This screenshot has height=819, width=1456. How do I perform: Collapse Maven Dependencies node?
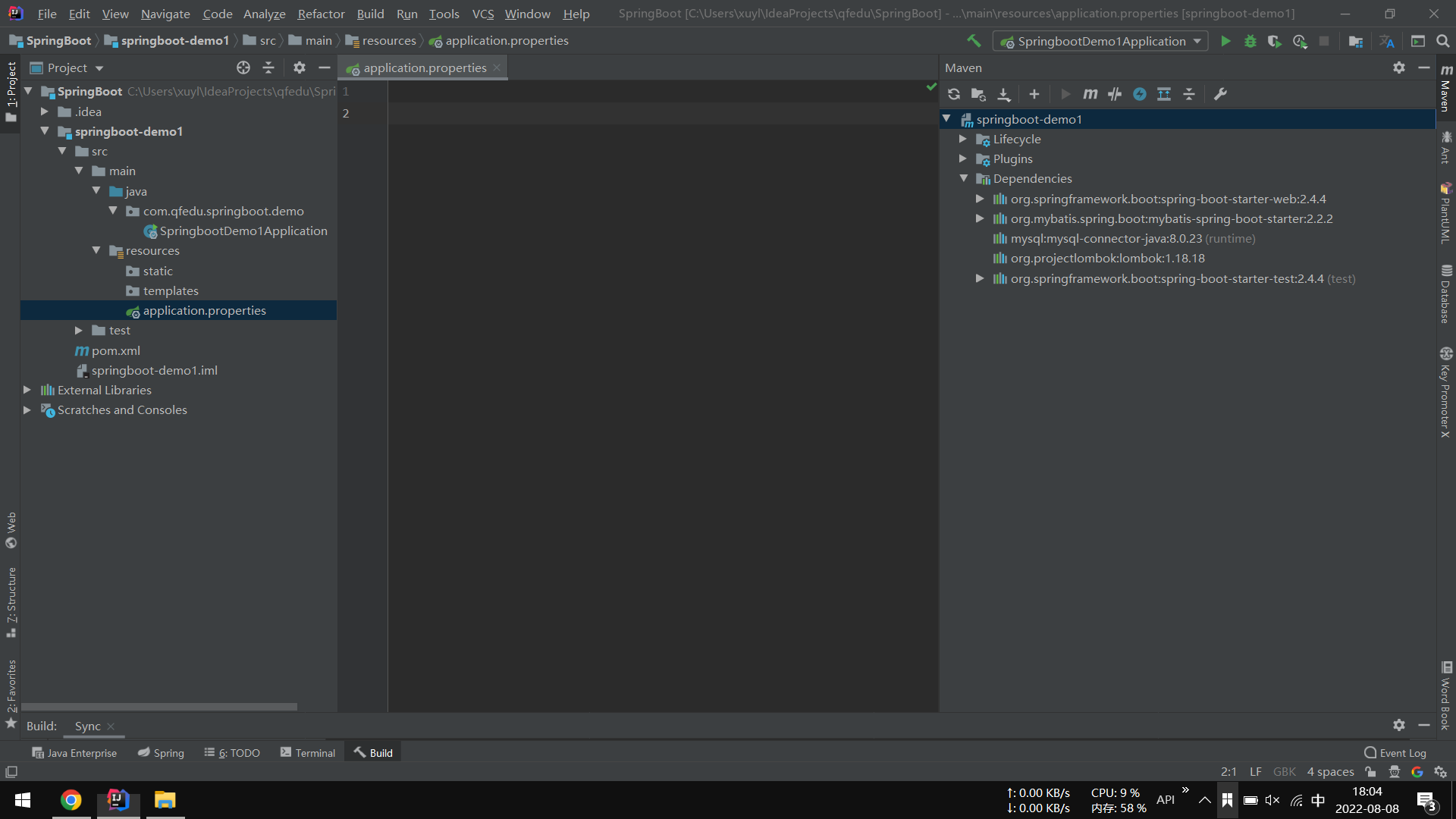click(x=963, y=178)
